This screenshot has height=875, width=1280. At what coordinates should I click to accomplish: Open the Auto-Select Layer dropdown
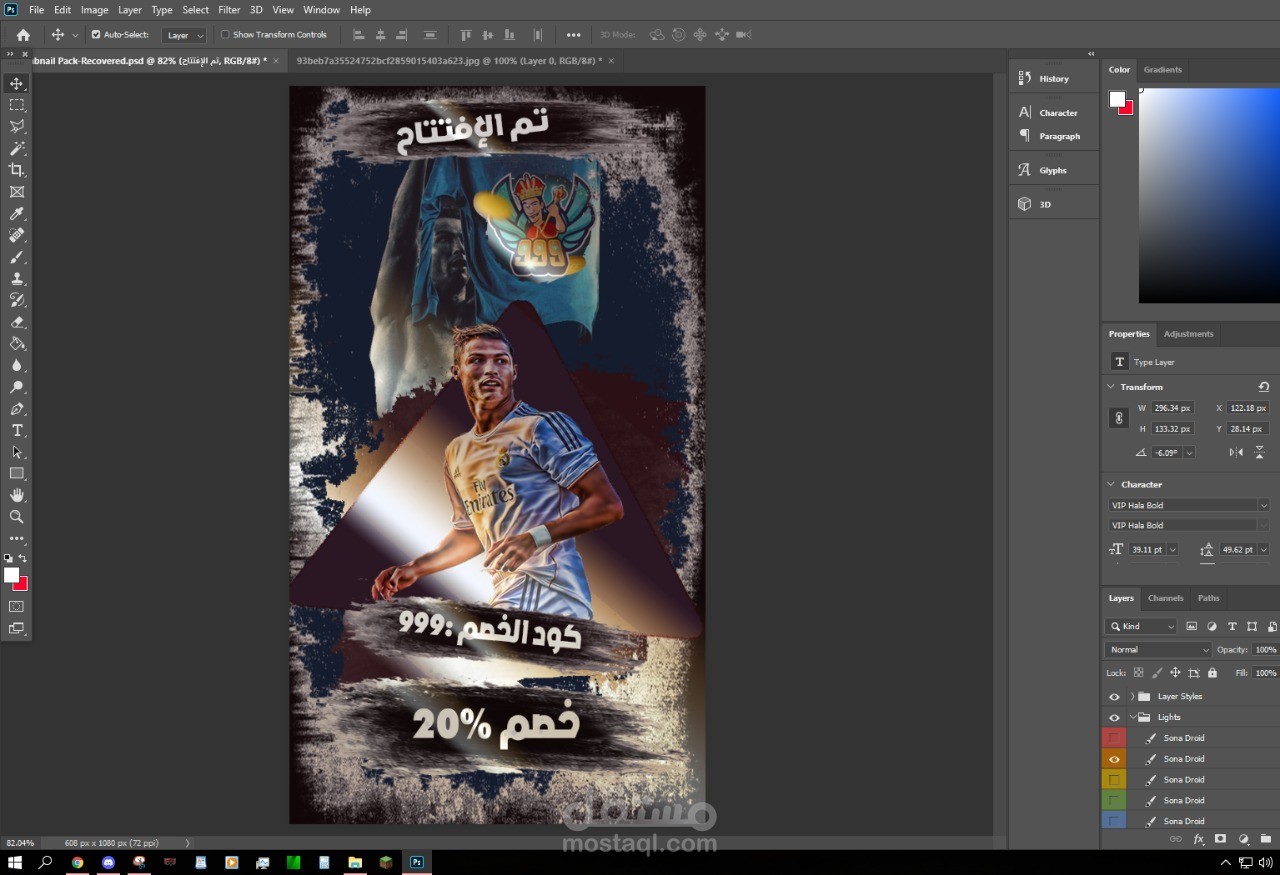tap(184, 35)
